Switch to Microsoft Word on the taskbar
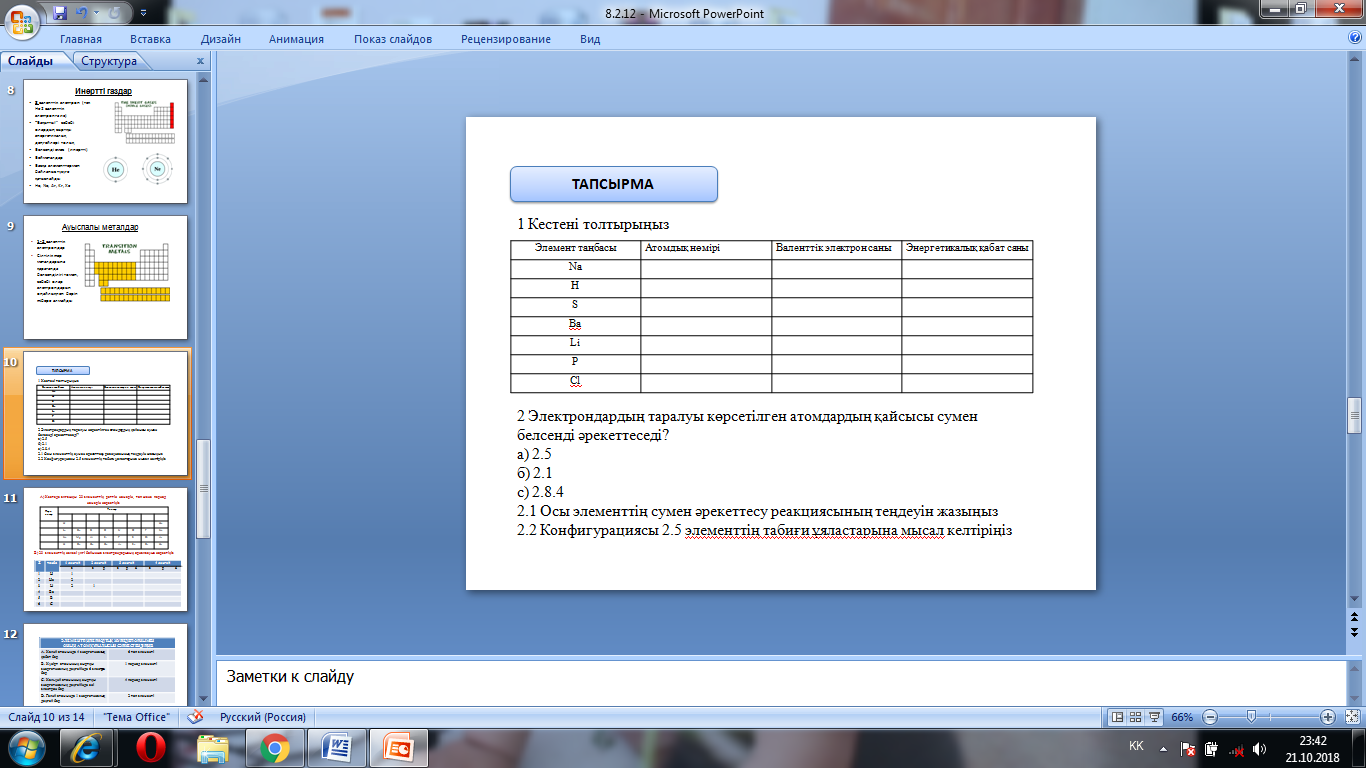 click(x=337, y=748)
